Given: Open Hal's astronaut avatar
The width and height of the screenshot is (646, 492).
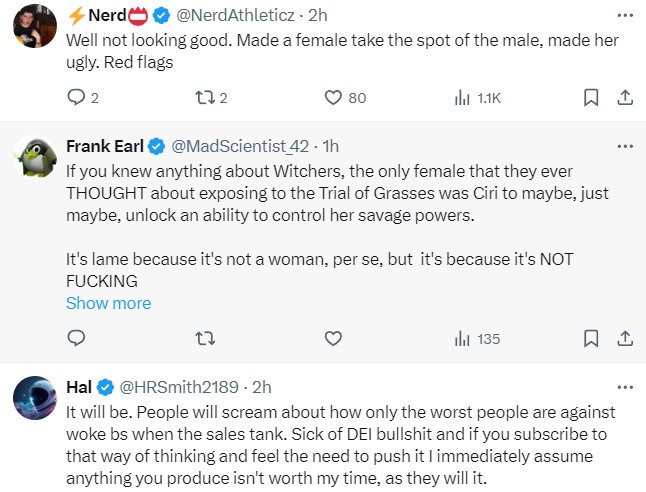Looking at the screenshot, I should tap(35, 398).
